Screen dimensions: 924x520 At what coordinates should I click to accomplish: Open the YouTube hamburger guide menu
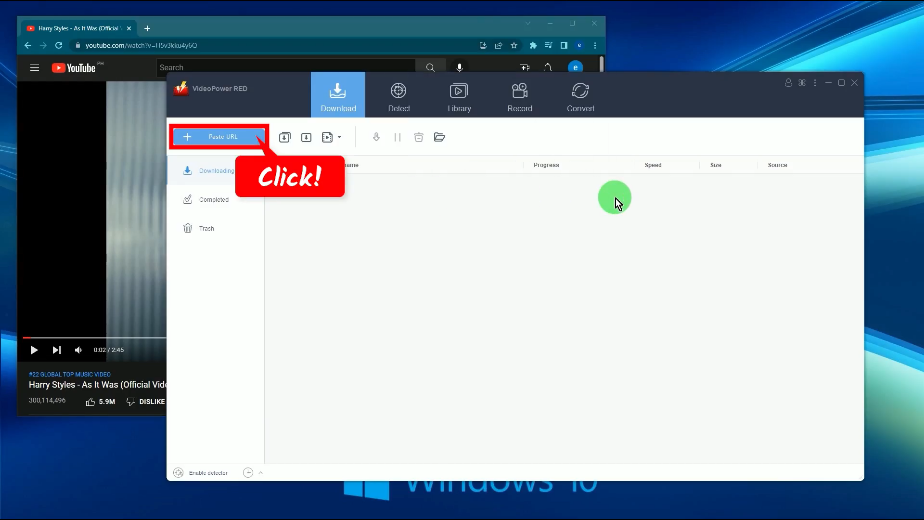click(35, 68)
